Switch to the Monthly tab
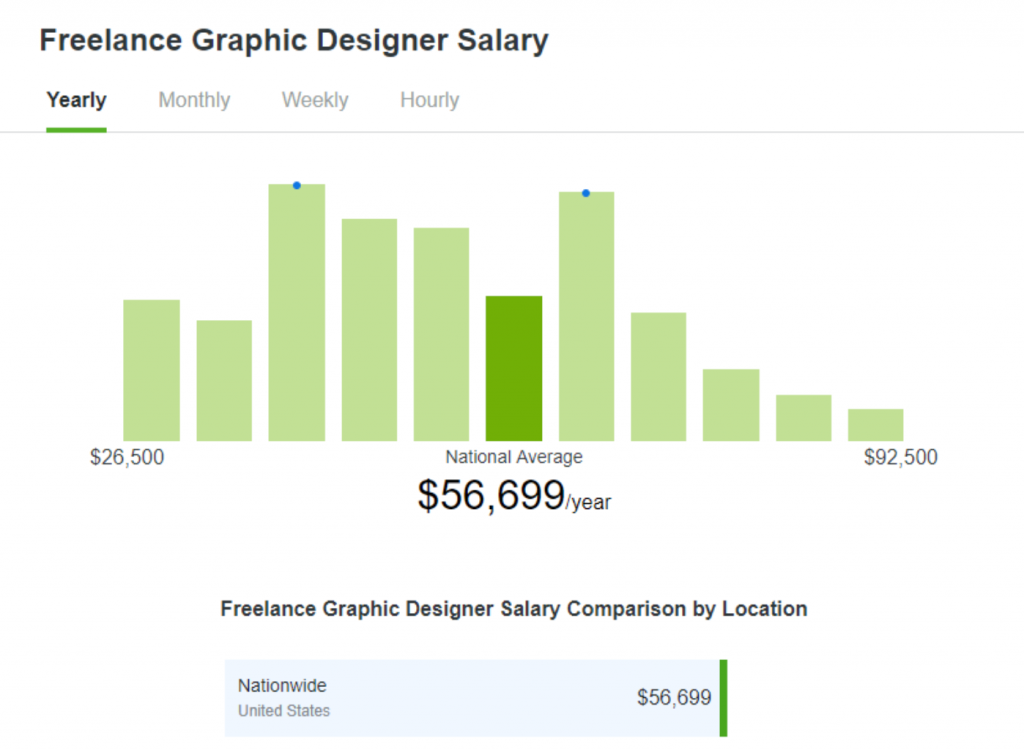Viewport: 1024px width, 750px height. [x=193, y=100]
